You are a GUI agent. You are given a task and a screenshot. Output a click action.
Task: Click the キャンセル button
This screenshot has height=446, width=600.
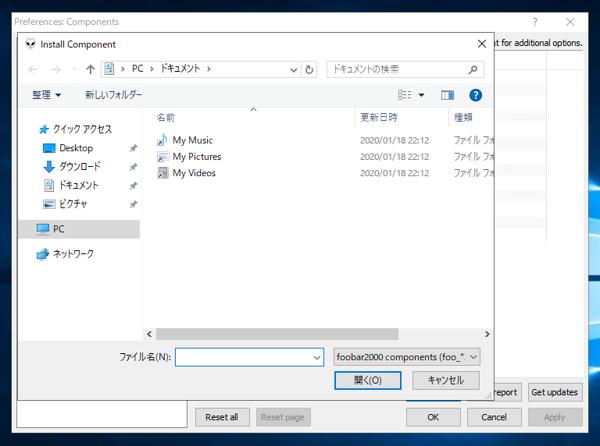446,381
